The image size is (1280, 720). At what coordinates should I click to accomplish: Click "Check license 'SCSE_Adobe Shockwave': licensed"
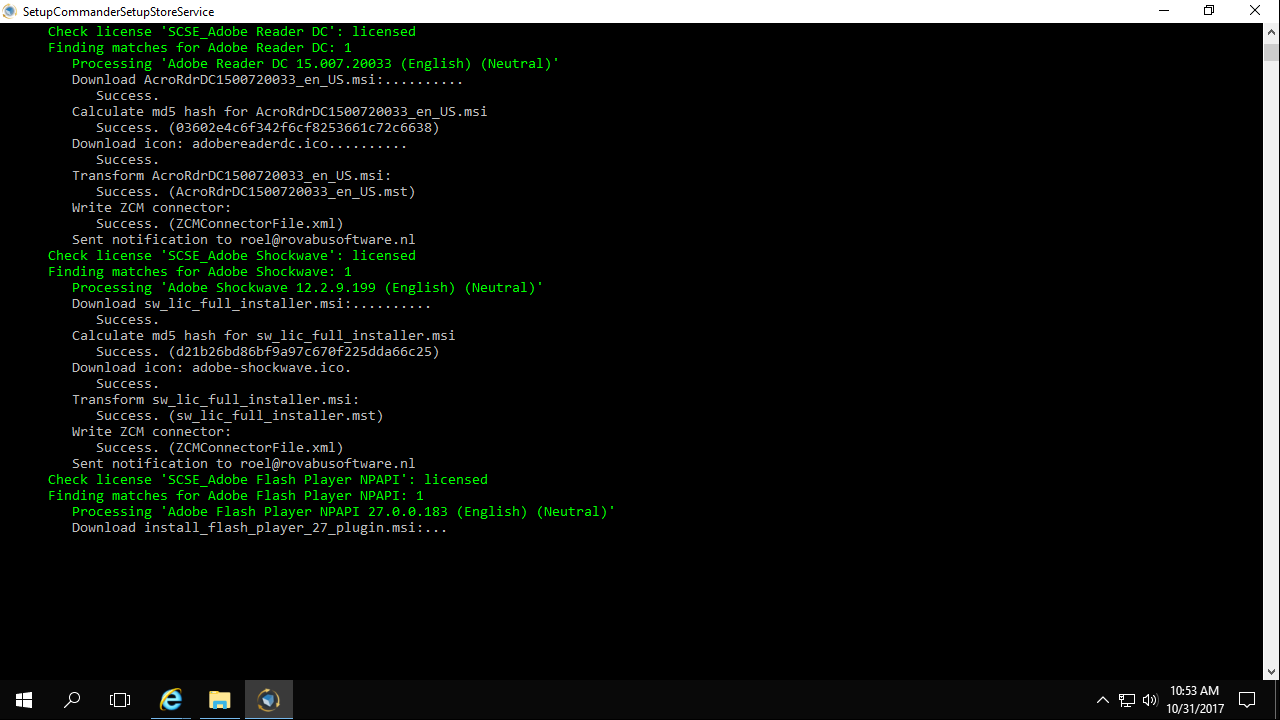pos(232,256)
